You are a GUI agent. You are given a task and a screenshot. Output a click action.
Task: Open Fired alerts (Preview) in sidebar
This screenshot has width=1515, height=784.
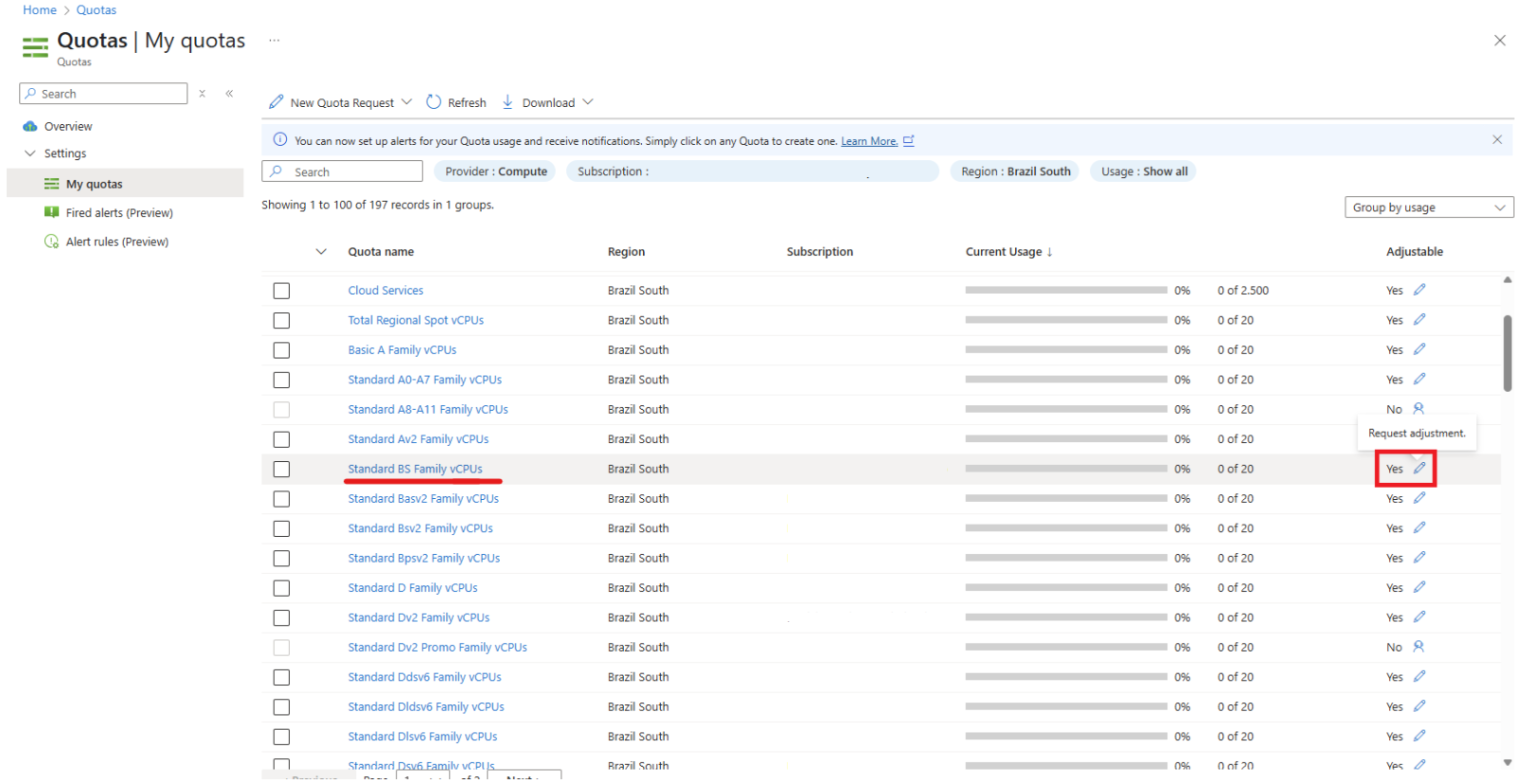[119, 213]
